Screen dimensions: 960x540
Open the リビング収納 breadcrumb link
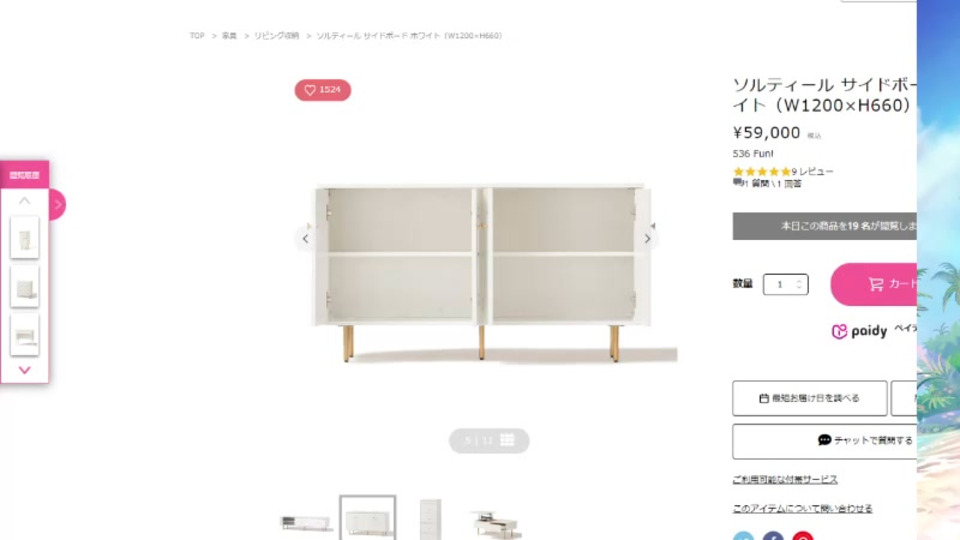[277, 36]
